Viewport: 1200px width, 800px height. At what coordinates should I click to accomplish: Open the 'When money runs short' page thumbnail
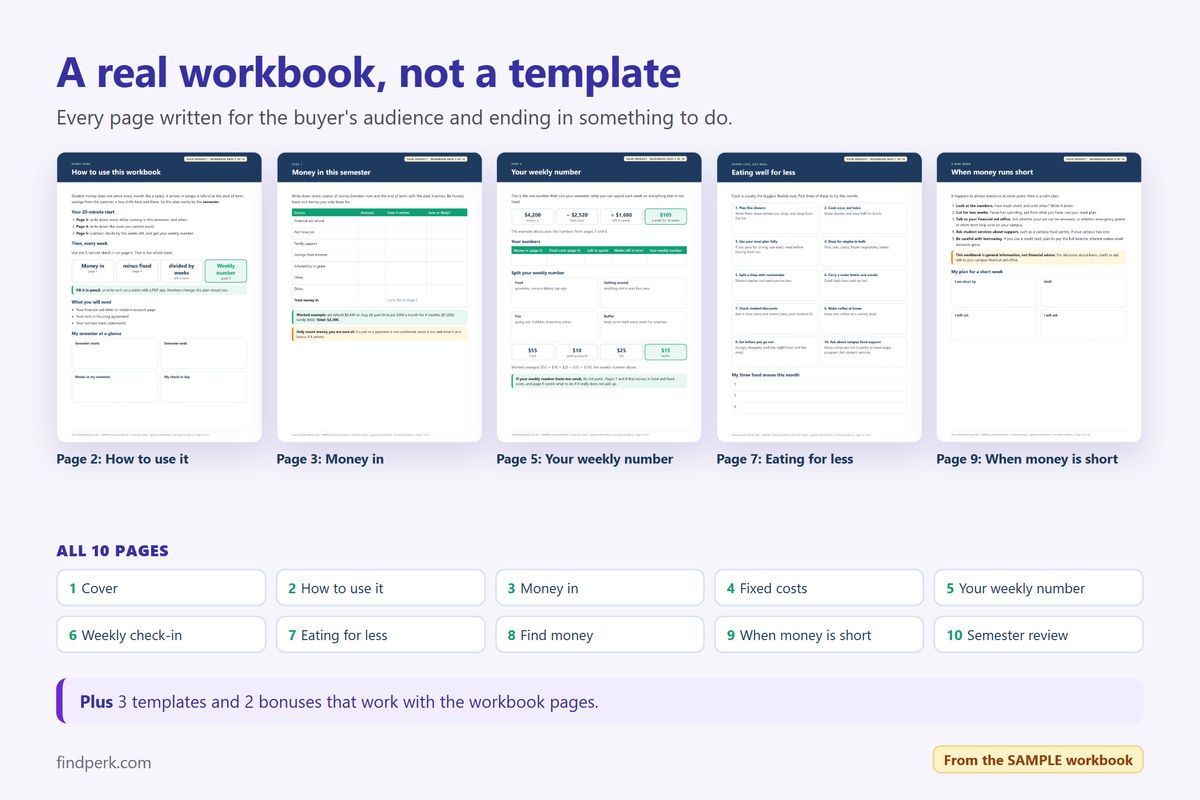[x=1039, y=297]
